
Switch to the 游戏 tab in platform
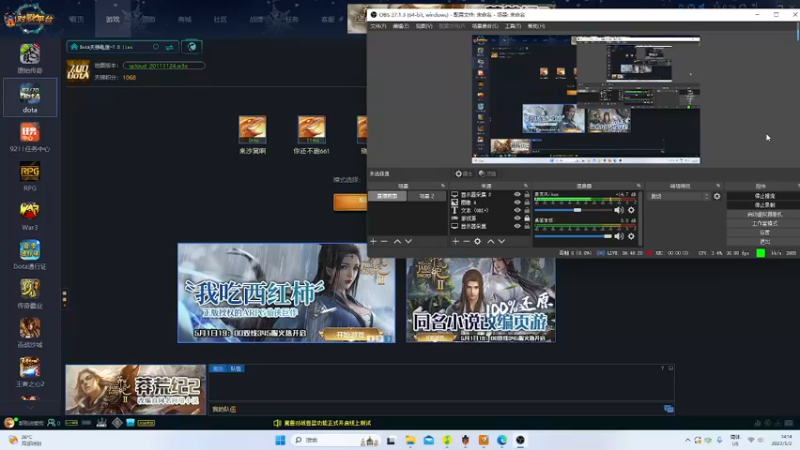[113, 19]
